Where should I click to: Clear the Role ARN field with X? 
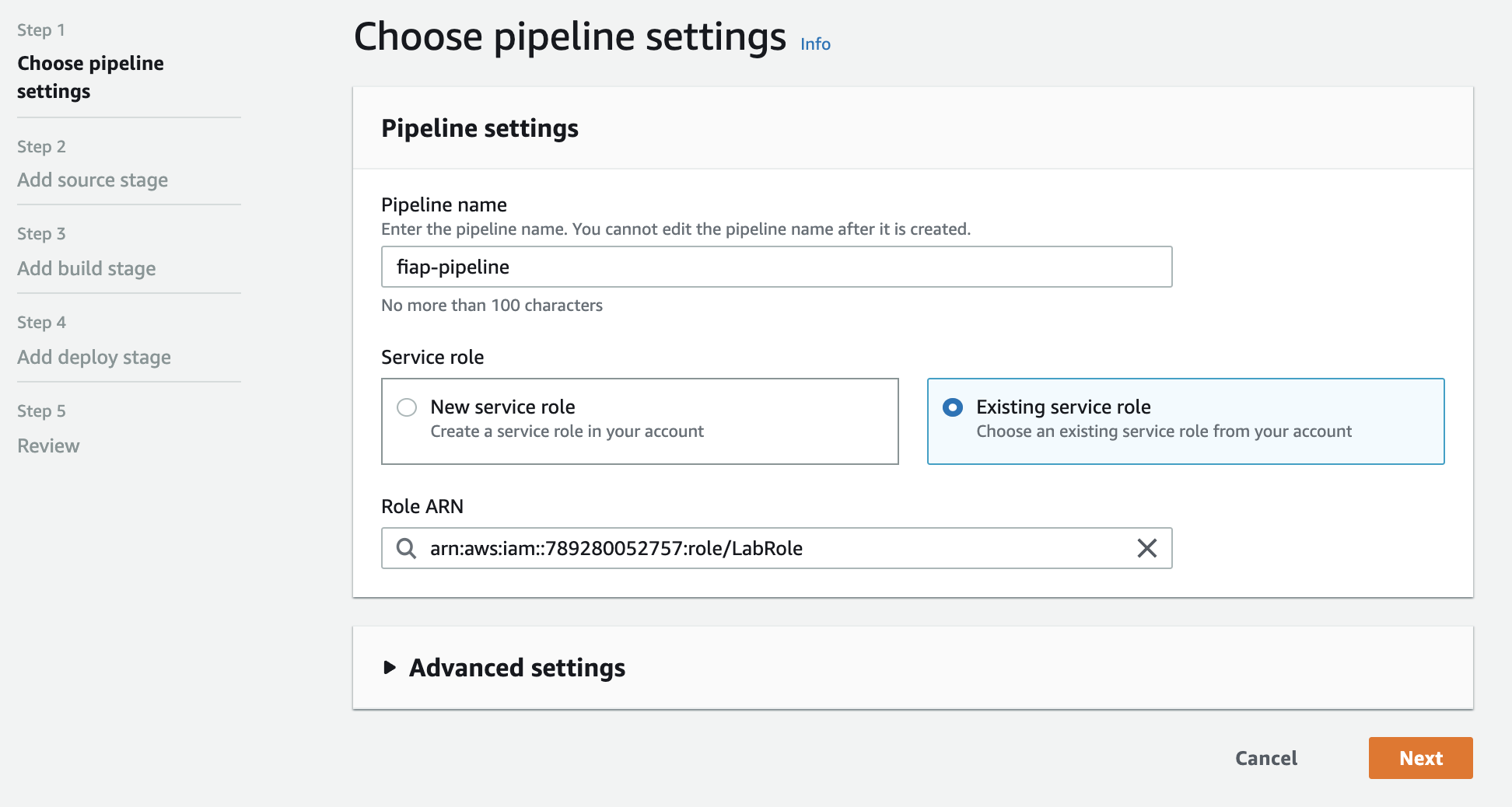1146,548
